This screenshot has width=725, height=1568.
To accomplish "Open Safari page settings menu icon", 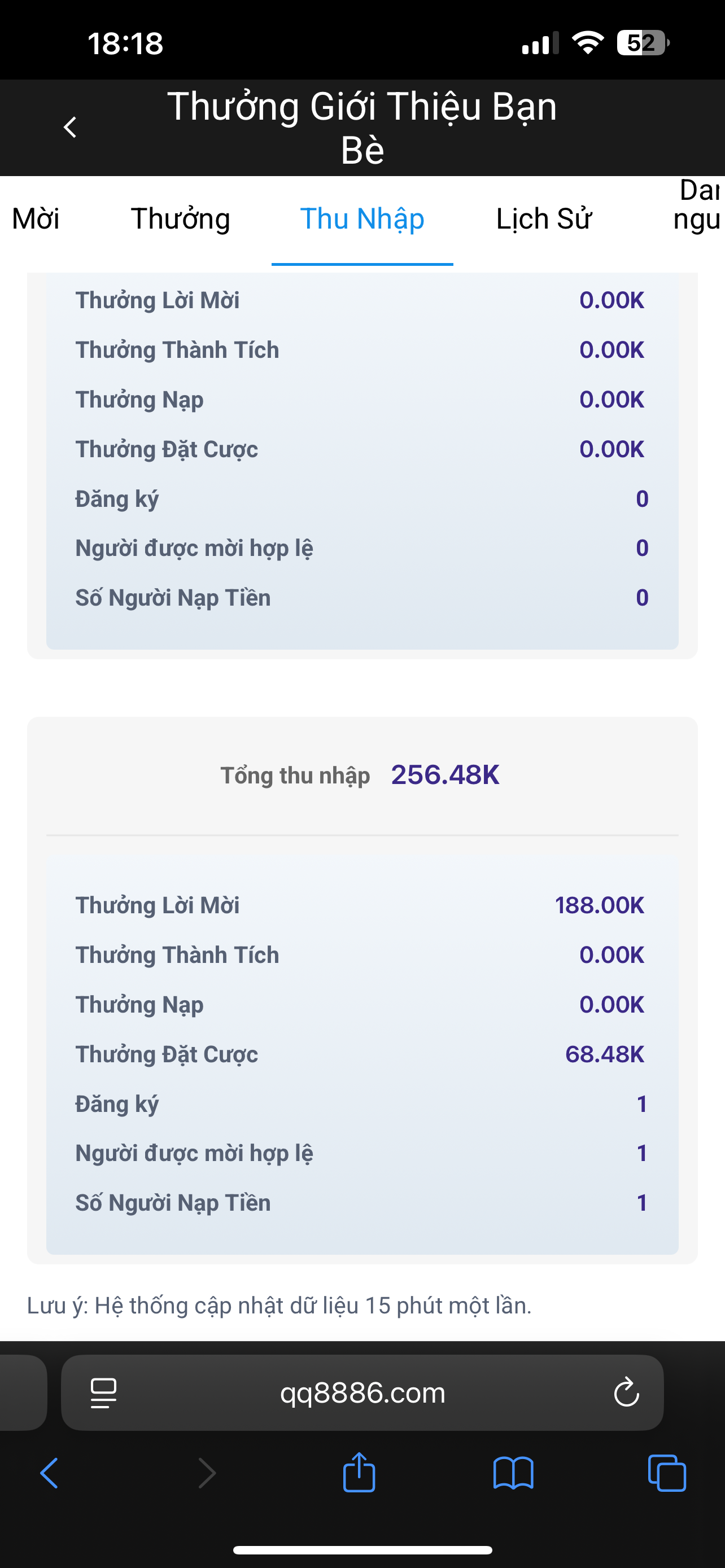I will [x=103, y=1392].
